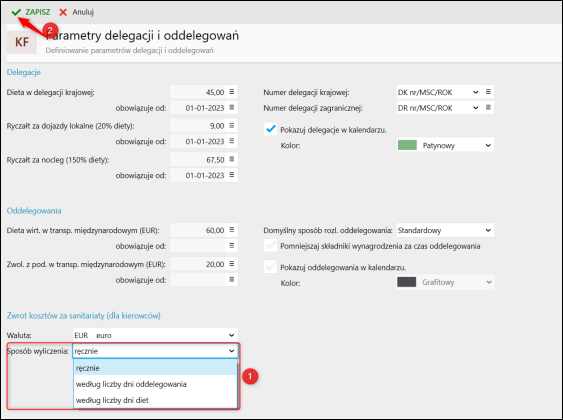The height and width of the screenshot is (420, 563).
Task: Click the red X Anuluj icon
Action: [x=63, y=12]
